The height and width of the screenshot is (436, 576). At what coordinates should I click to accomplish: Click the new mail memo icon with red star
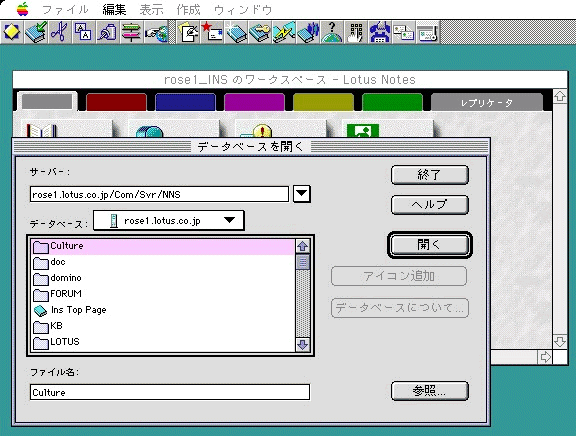click(212, 32)
